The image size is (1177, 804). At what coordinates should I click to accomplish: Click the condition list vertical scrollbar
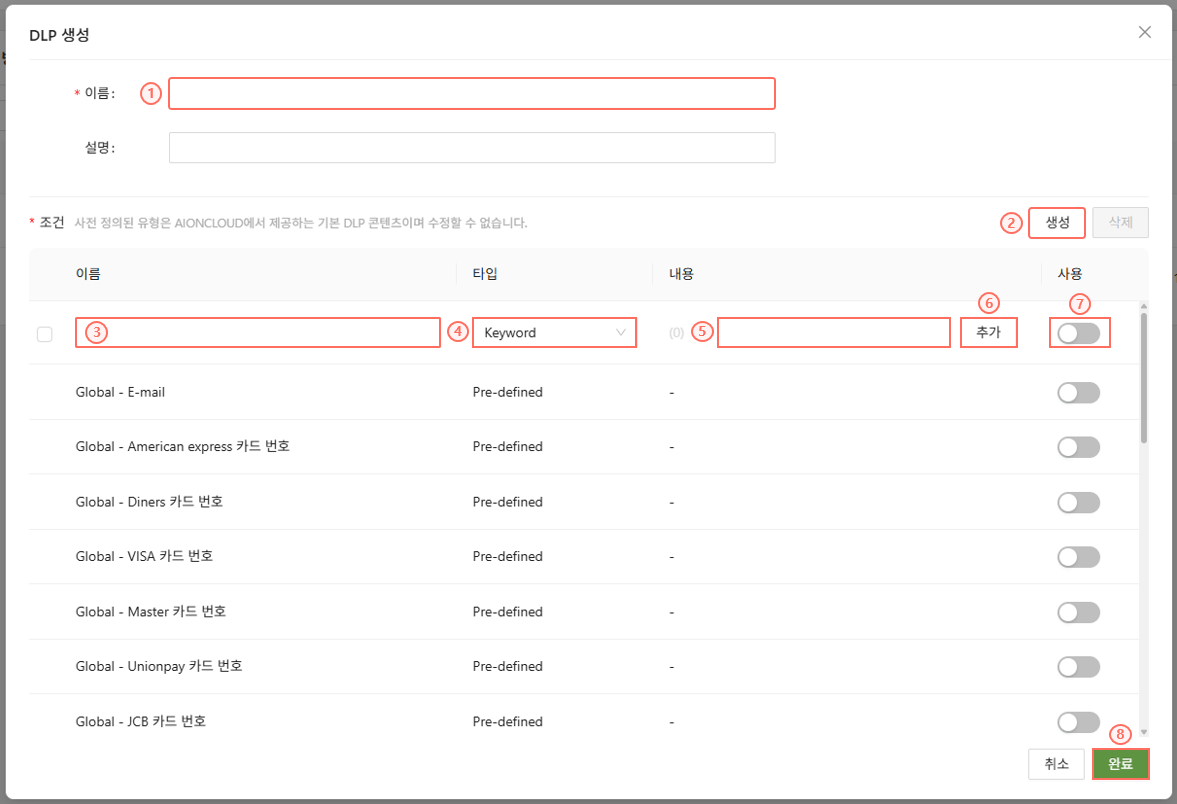pos(1144,380)
